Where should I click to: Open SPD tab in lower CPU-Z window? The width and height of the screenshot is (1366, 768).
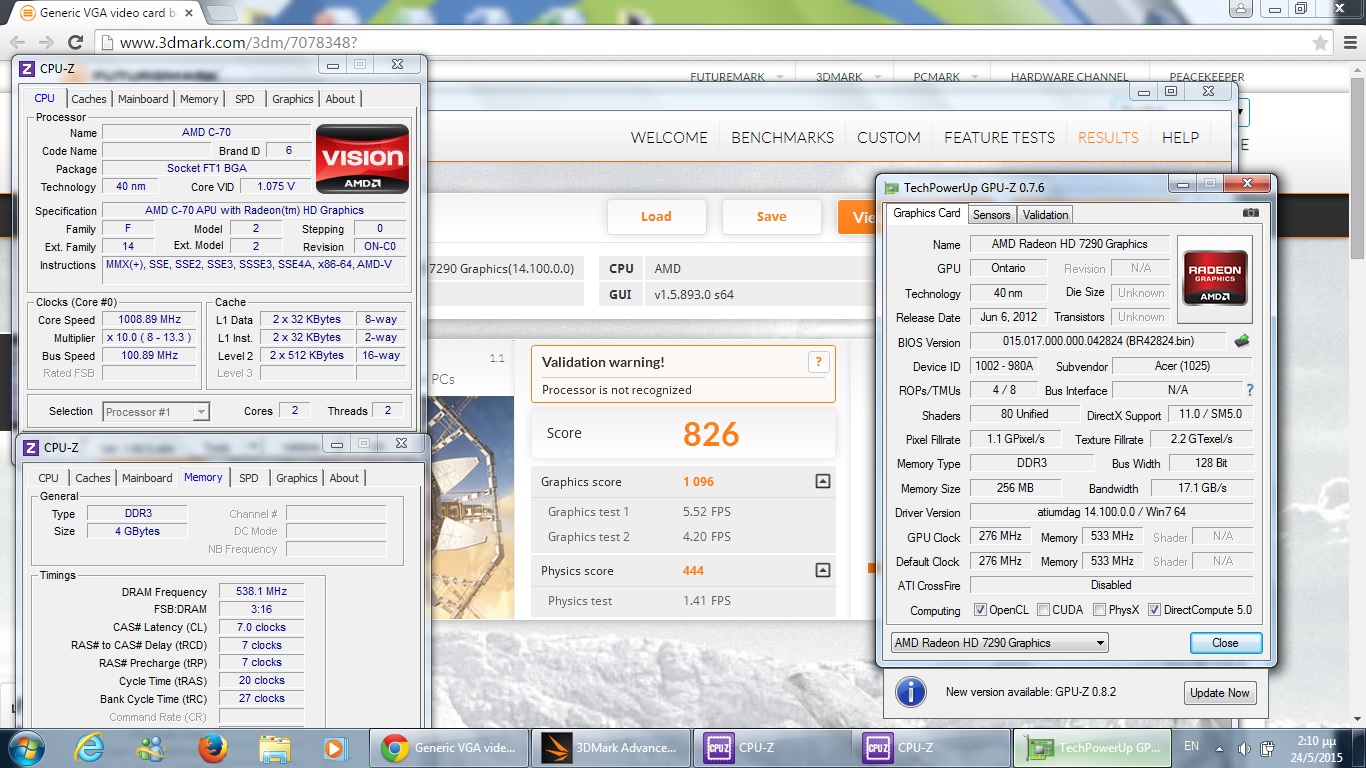pos(249,478)
